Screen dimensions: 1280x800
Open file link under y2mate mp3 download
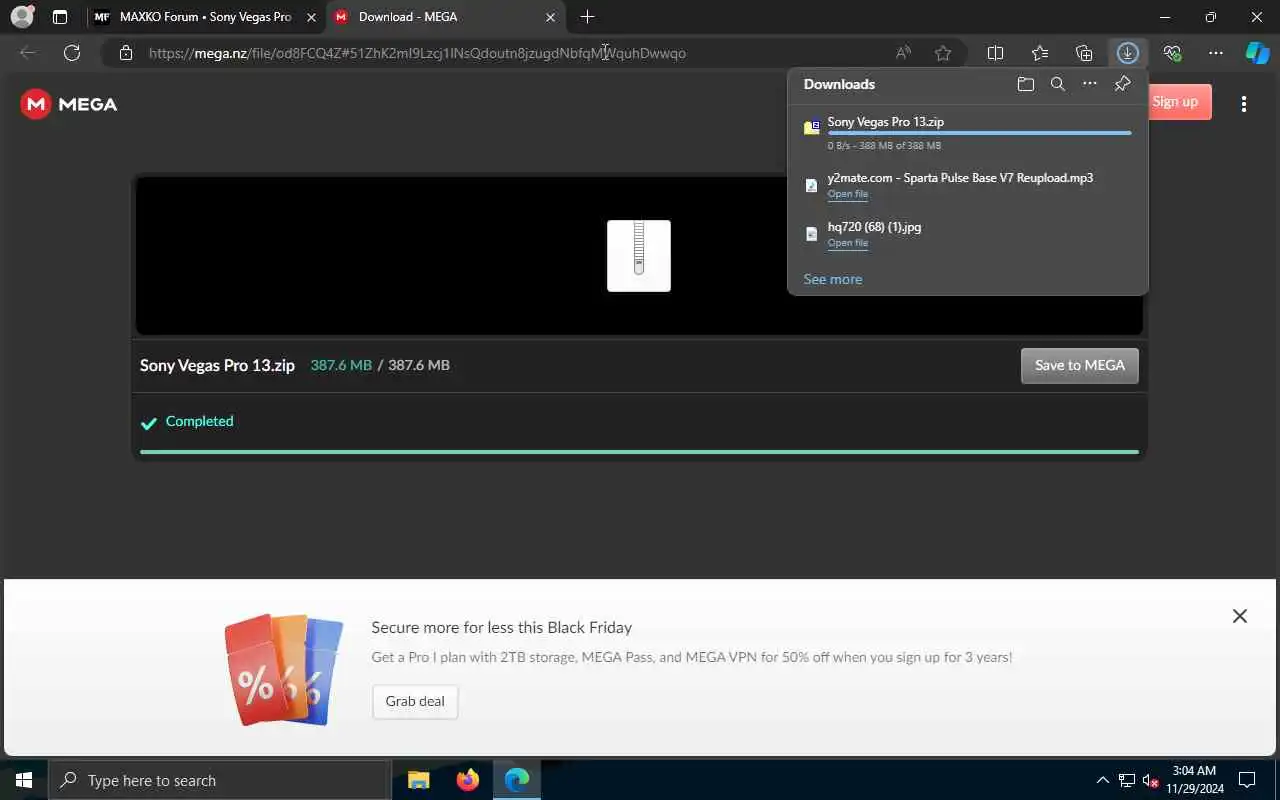tap(847, 194)
